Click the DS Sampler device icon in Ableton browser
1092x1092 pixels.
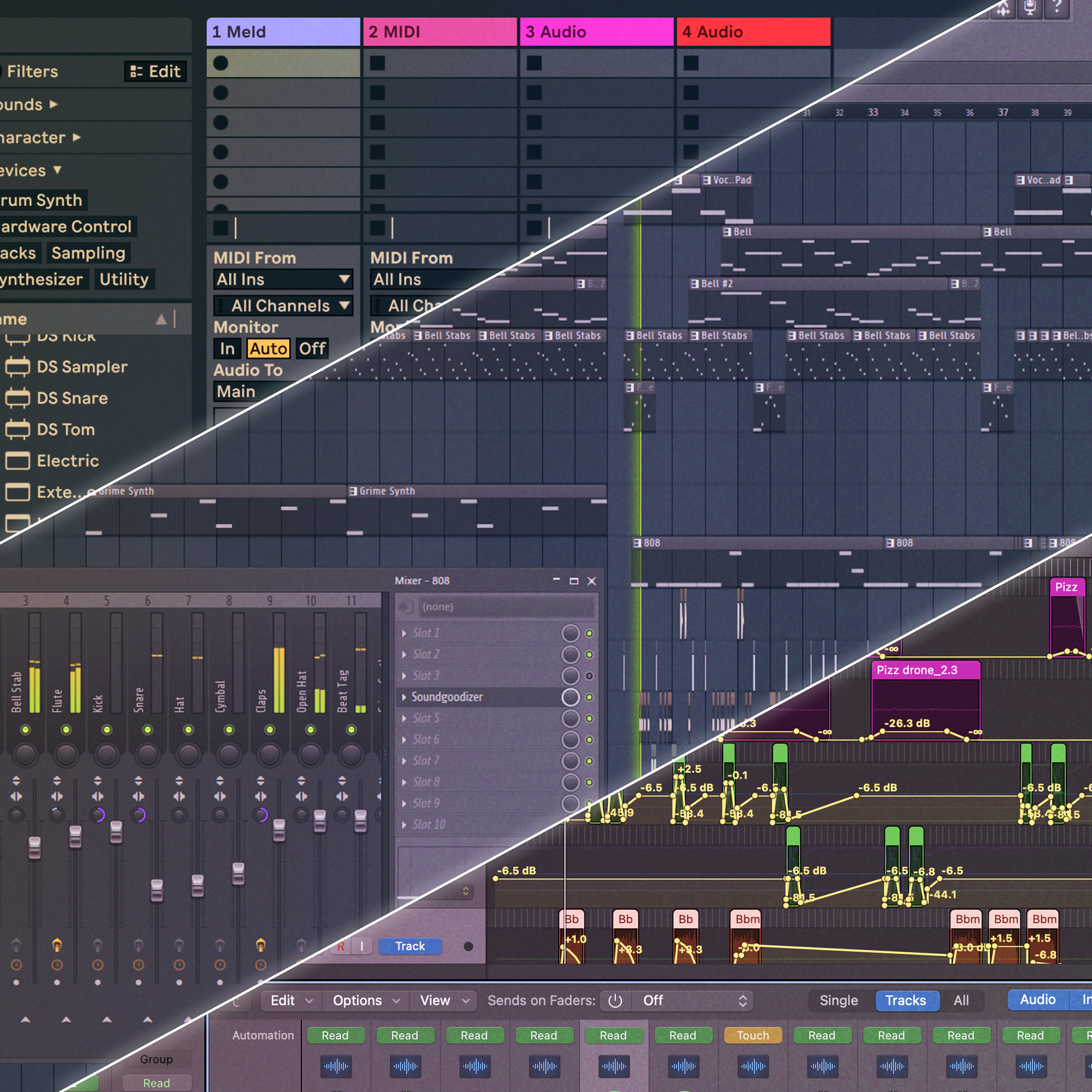[x=17, y=367]
